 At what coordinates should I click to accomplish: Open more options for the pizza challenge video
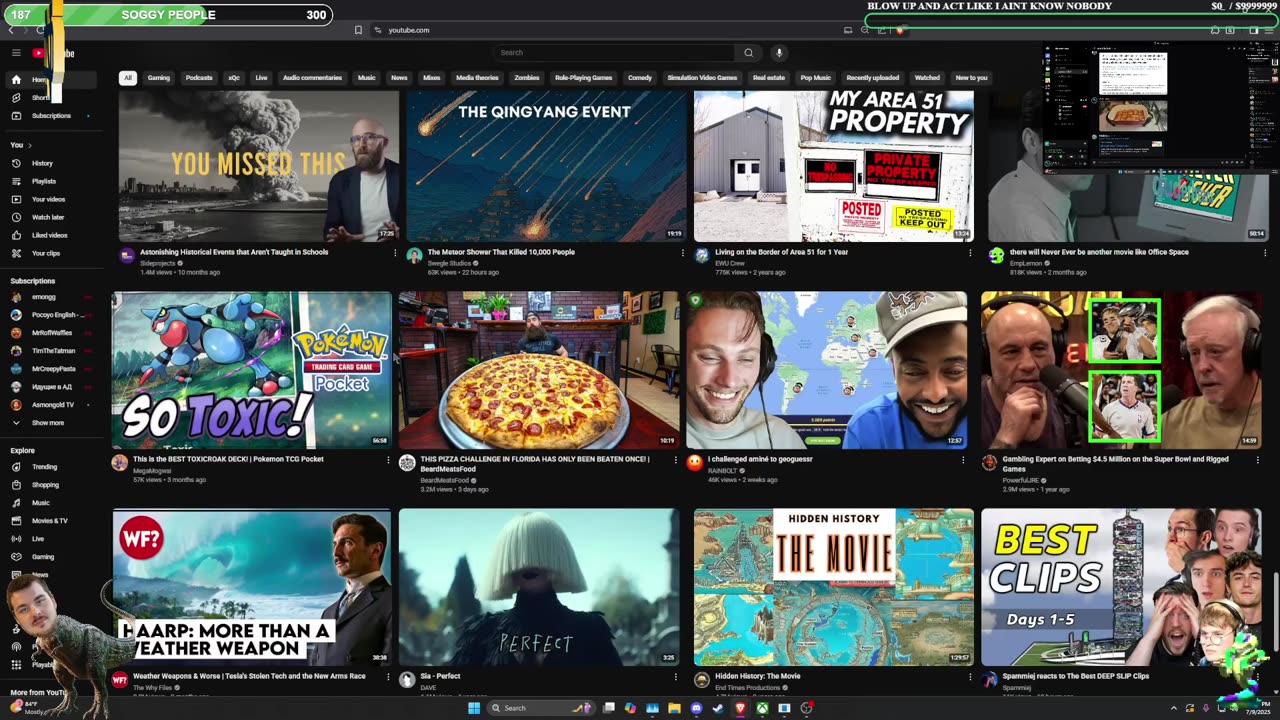coord(676,460)
